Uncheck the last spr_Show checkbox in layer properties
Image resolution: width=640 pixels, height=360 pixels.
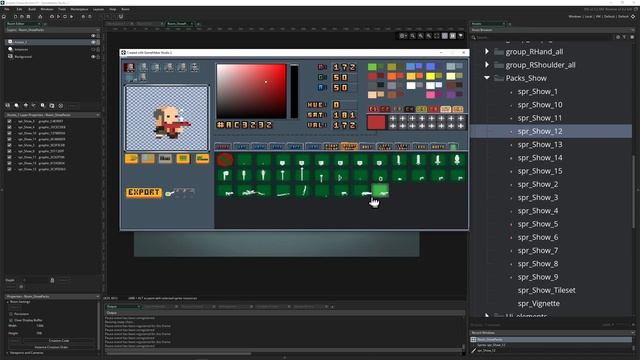click(x=9, y=169)
